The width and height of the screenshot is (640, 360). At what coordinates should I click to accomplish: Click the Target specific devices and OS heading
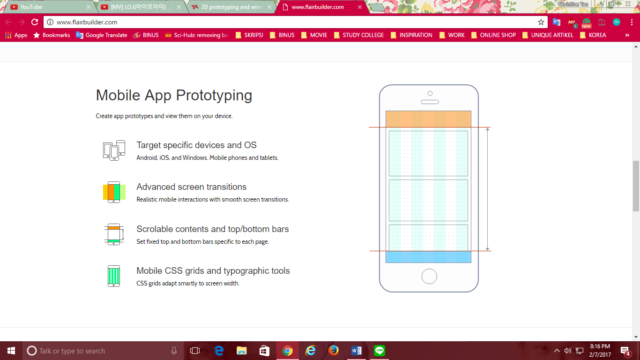point(196,145)
